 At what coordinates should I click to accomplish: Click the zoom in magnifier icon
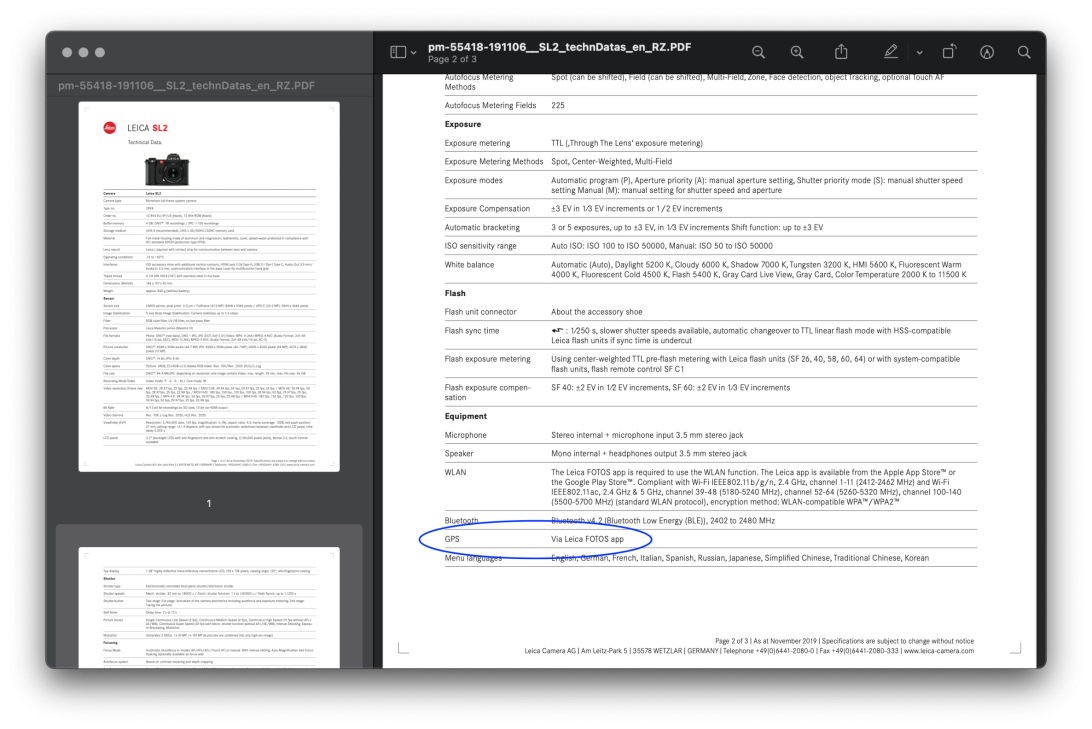pos(797,52)
